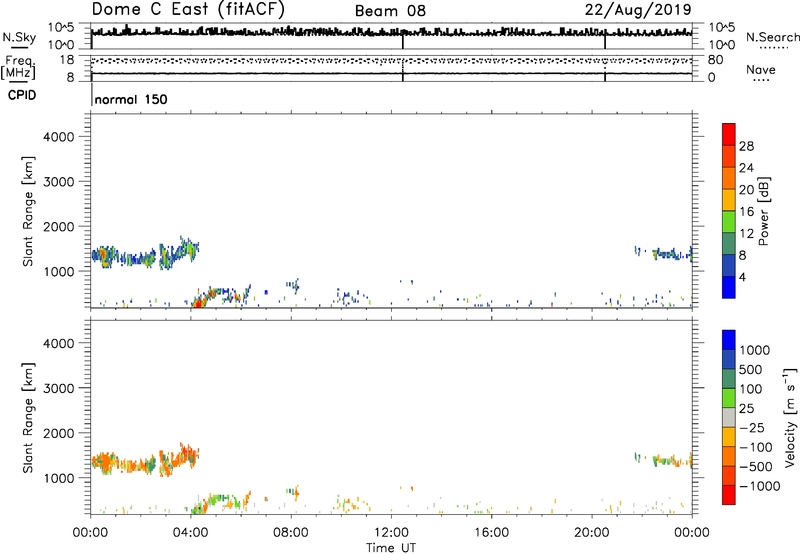Click the 'Slant Range [km]' label of power panel

click(28, 211)
